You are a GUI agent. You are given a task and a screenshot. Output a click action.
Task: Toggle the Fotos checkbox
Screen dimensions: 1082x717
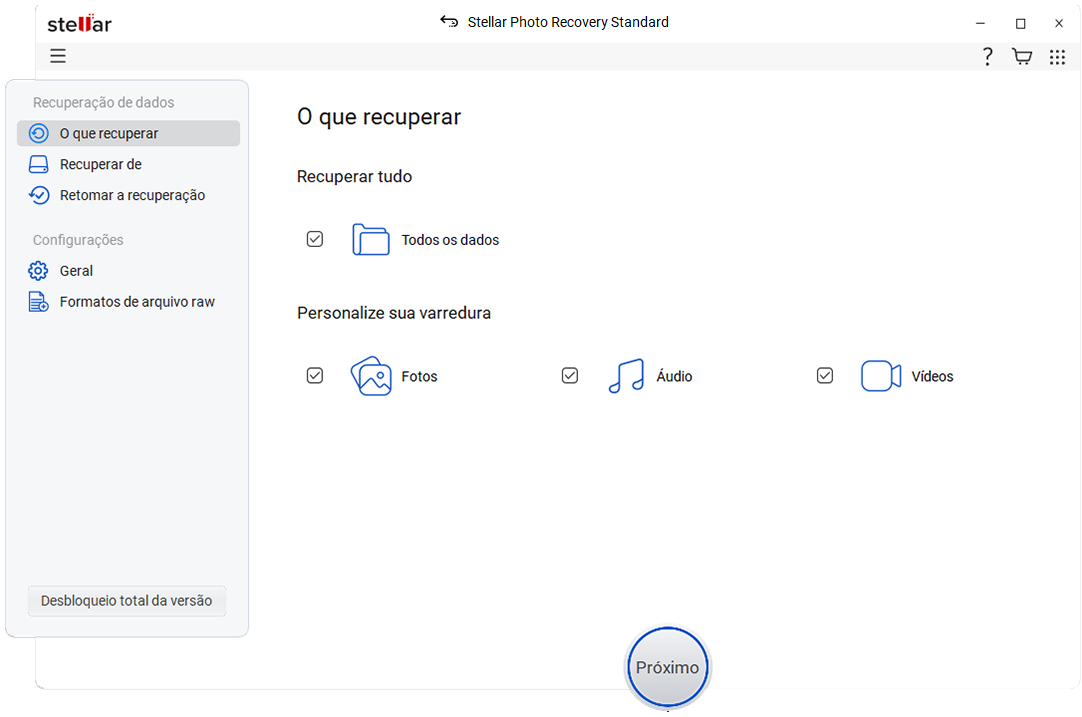pyautogui.click(x=315, y=376)
